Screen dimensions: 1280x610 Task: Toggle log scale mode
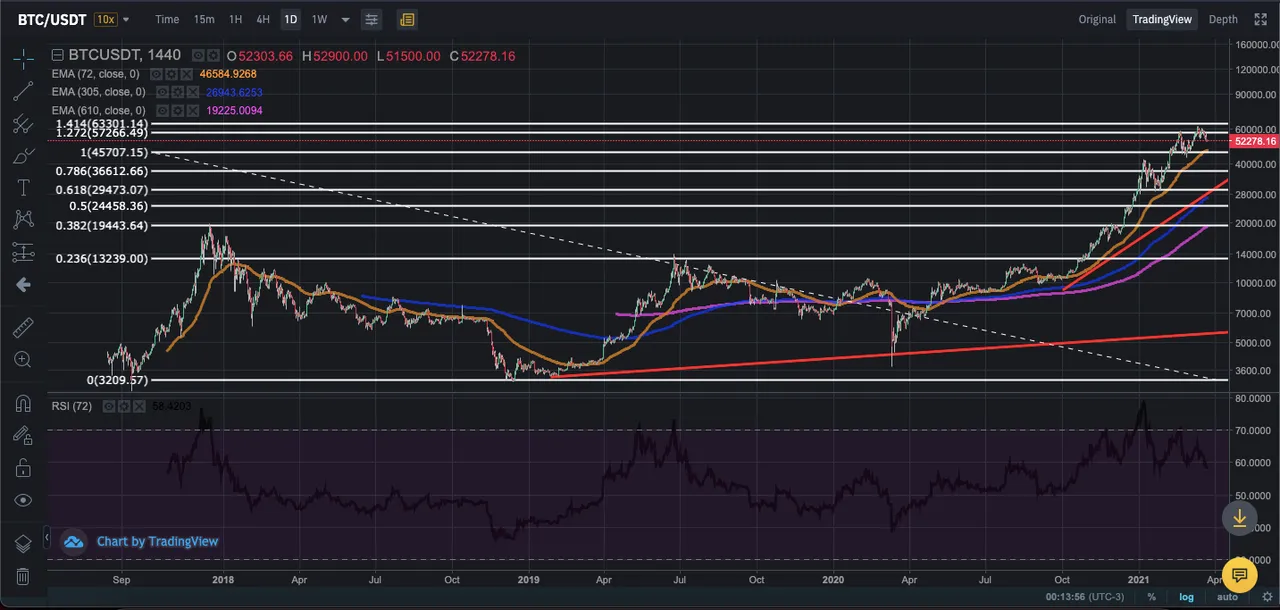1186,597
